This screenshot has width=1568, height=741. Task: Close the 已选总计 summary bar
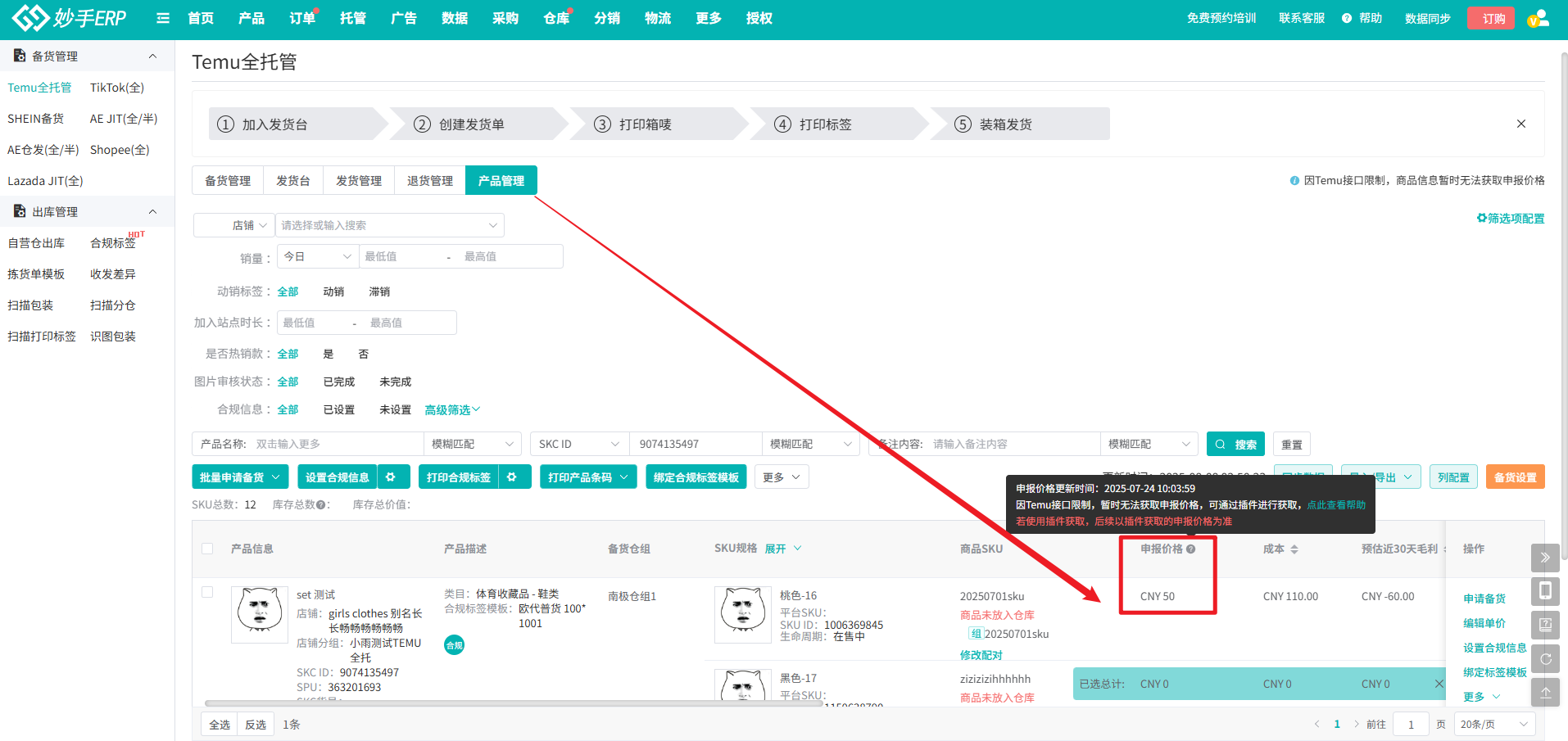(1439, 684)
